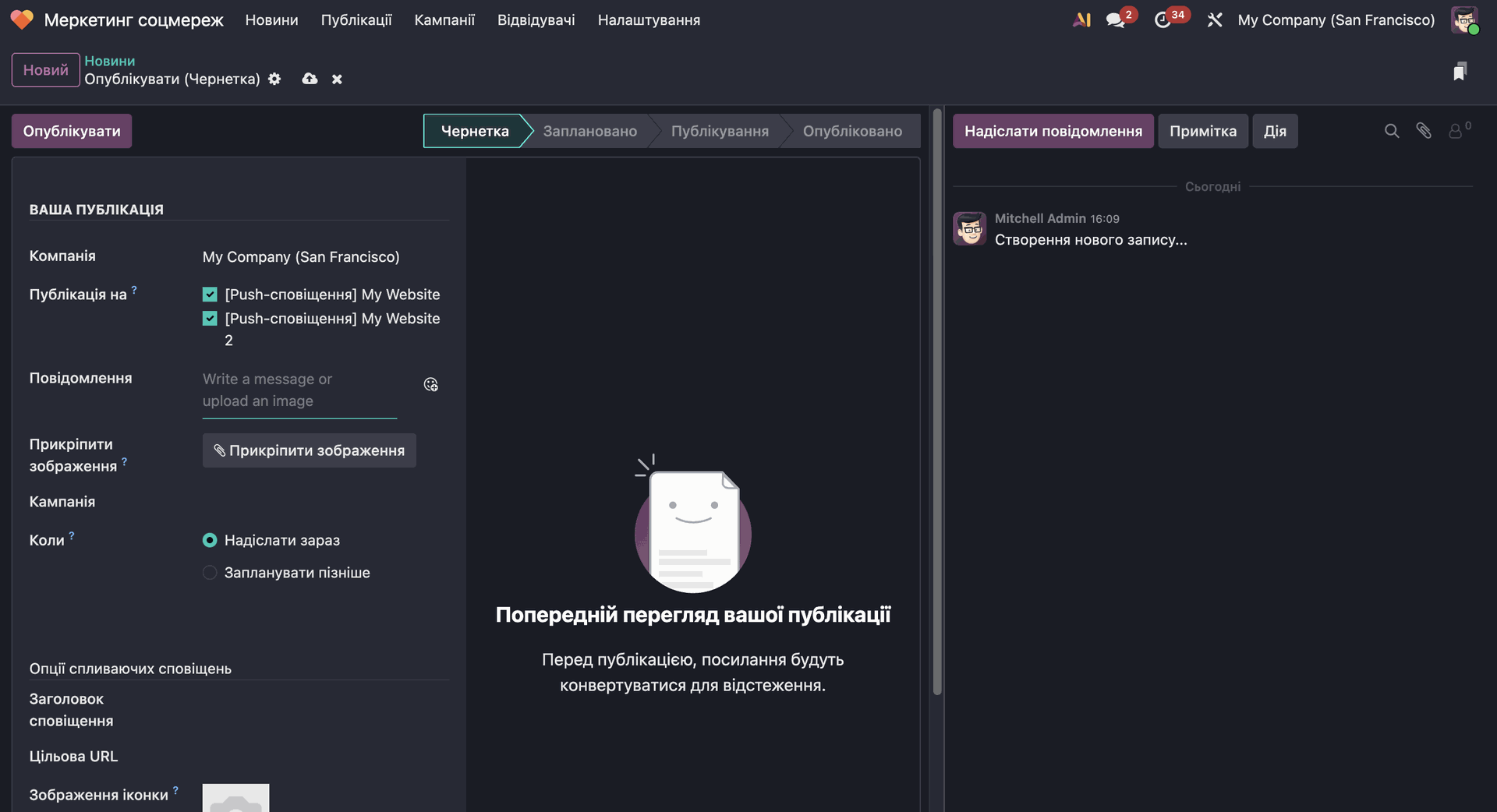The image size is (1497, 812).
Task: Save record manually with cloud upload icon
Action: 310,79
